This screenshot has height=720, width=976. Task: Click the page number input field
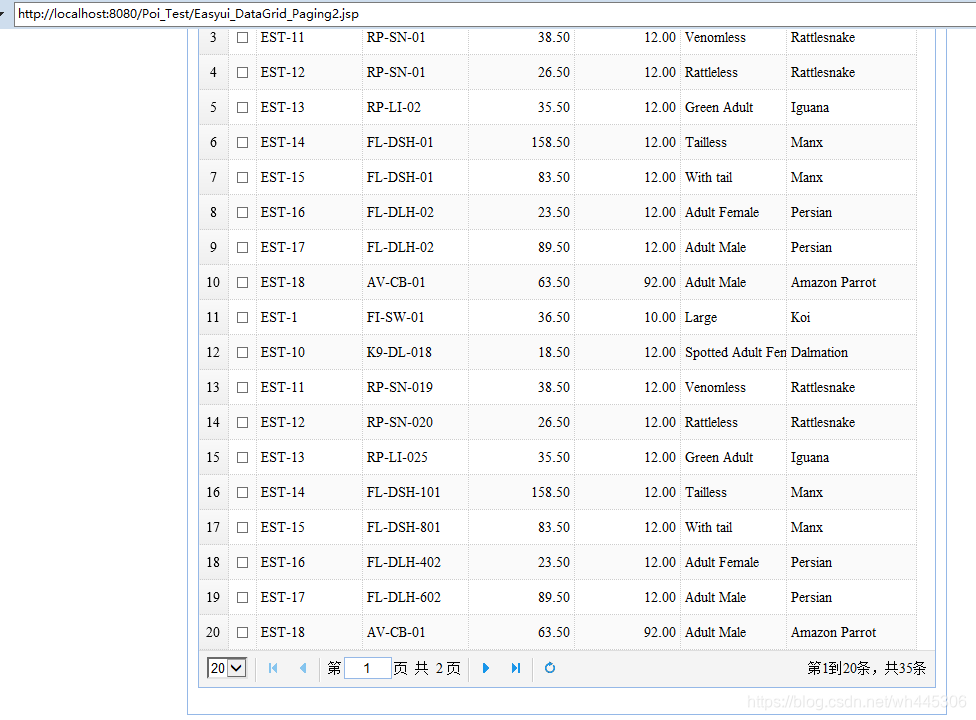click(x=367, y=668)
